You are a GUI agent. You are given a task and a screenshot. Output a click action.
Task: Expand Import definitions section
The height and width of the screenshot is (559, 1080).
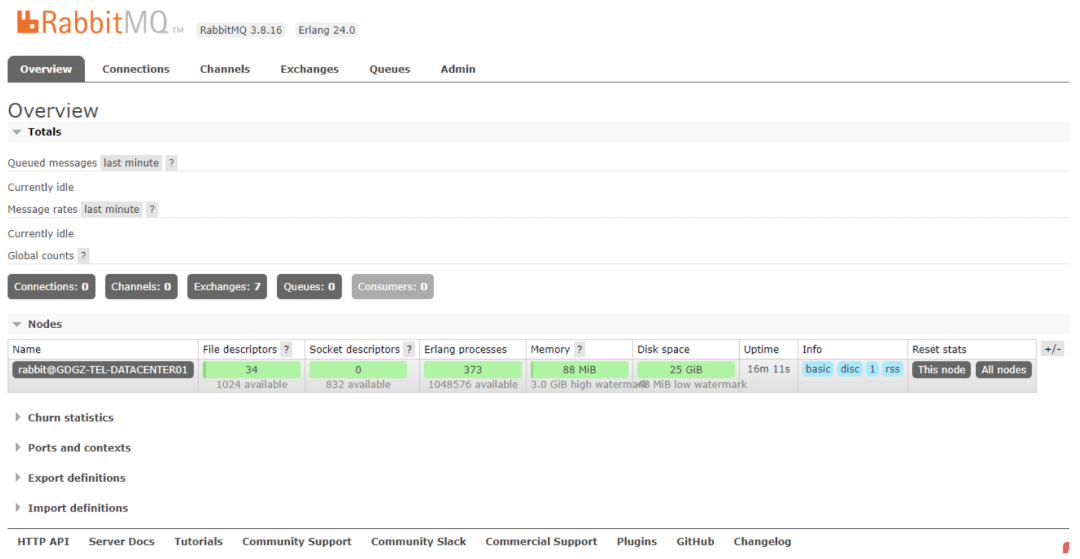pos(71,508)
